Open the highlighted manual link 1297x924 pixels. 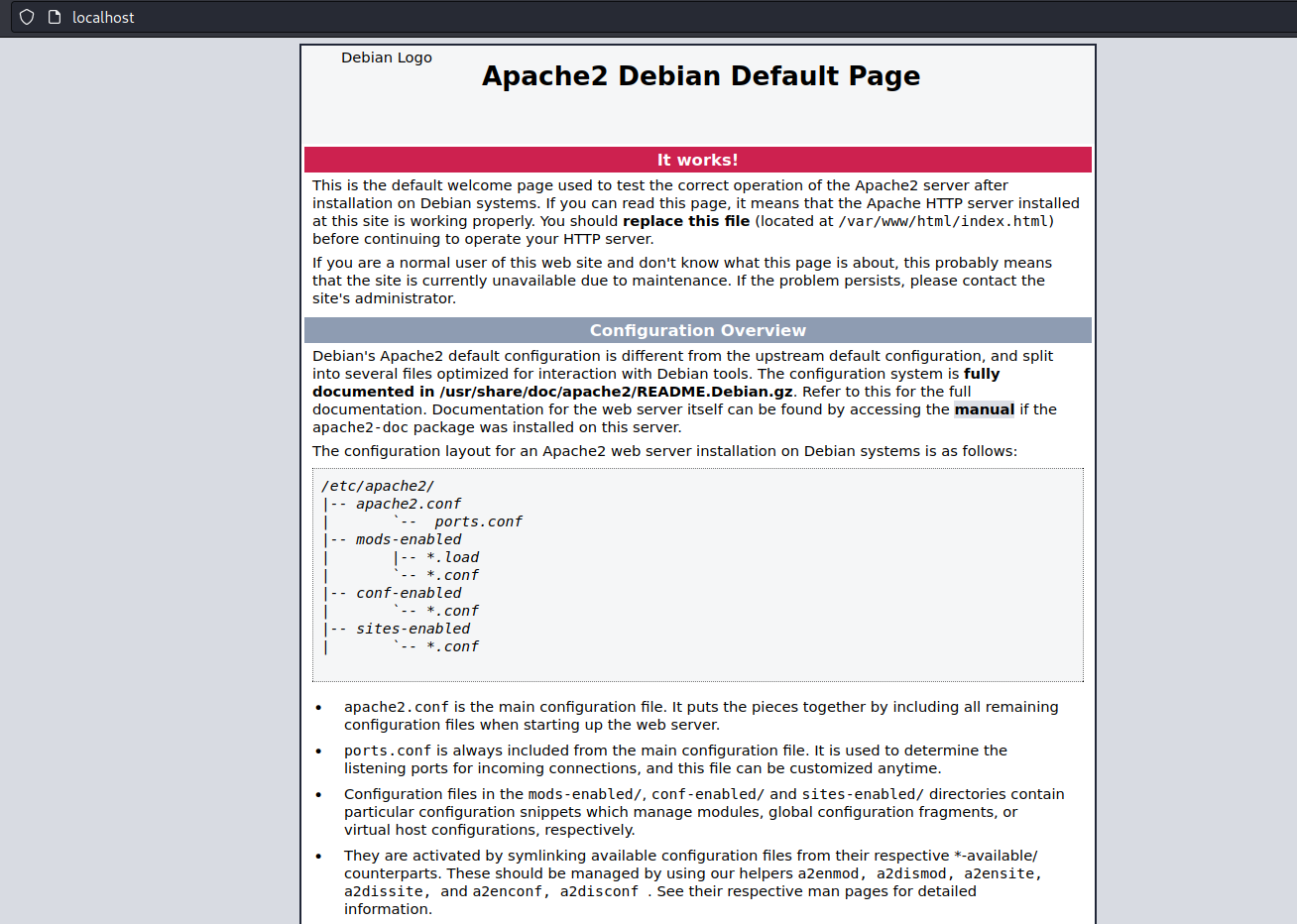click(985, 409)
